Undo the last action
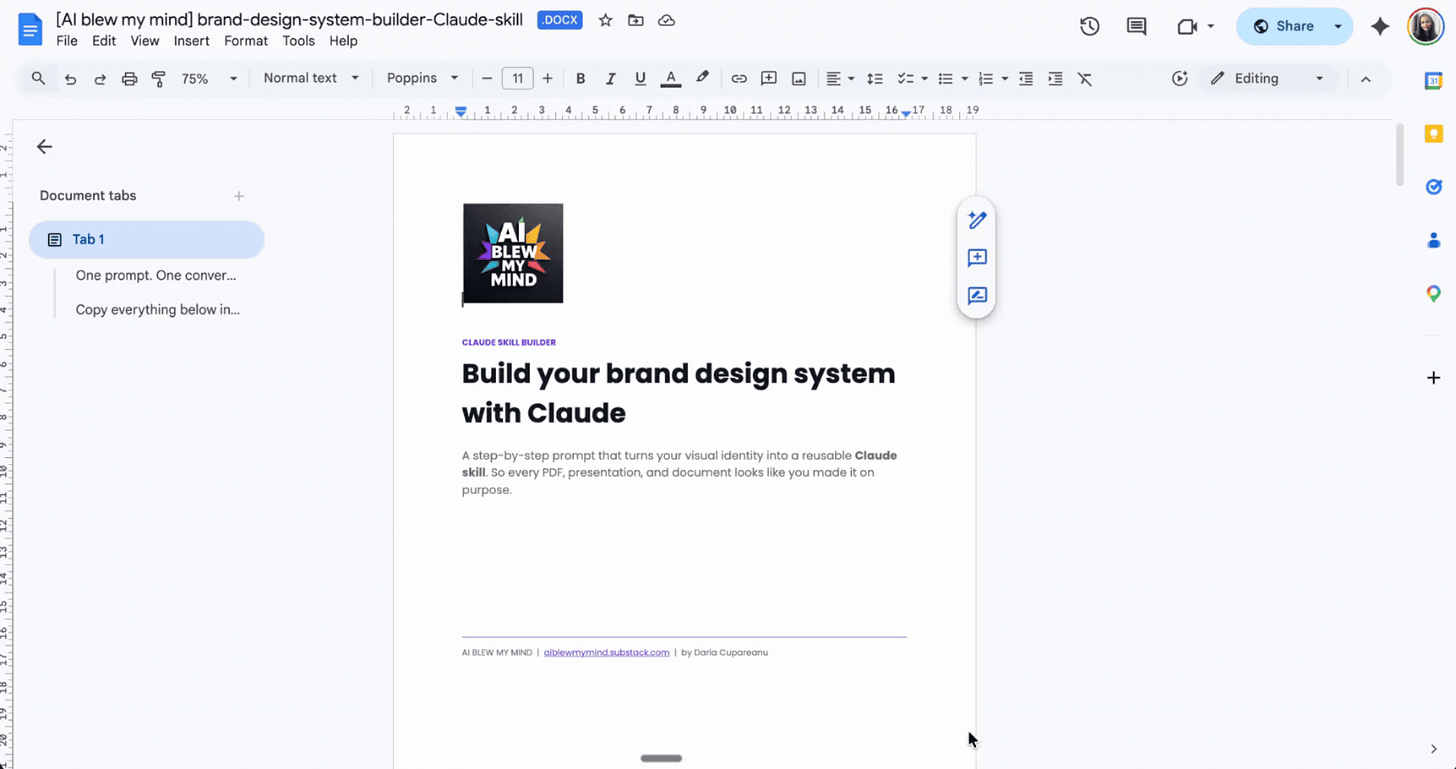The image size is (1456, 769). [x=70, y=78]
